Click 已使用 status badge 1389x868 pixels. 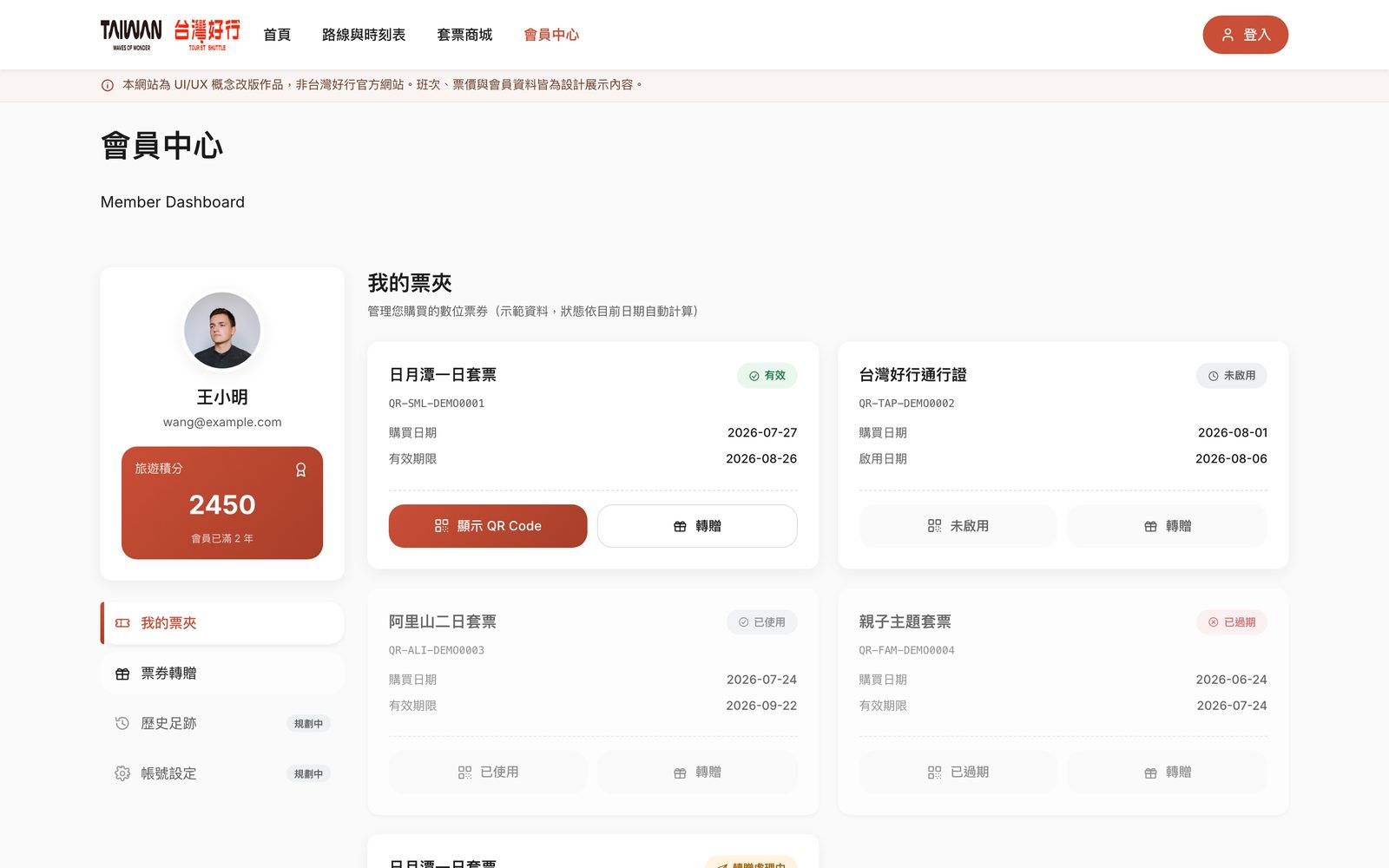click(x=762, y=622)
